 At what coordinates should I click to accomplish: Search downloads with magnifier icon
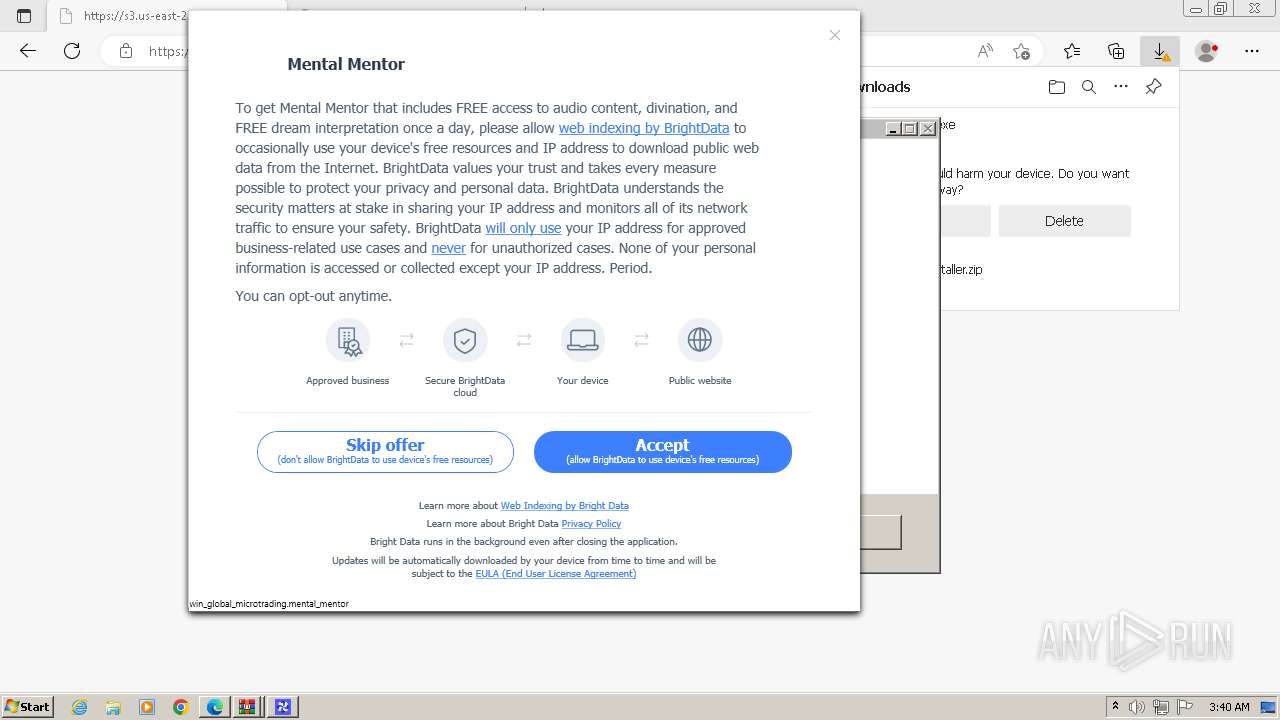point(1089,87)
